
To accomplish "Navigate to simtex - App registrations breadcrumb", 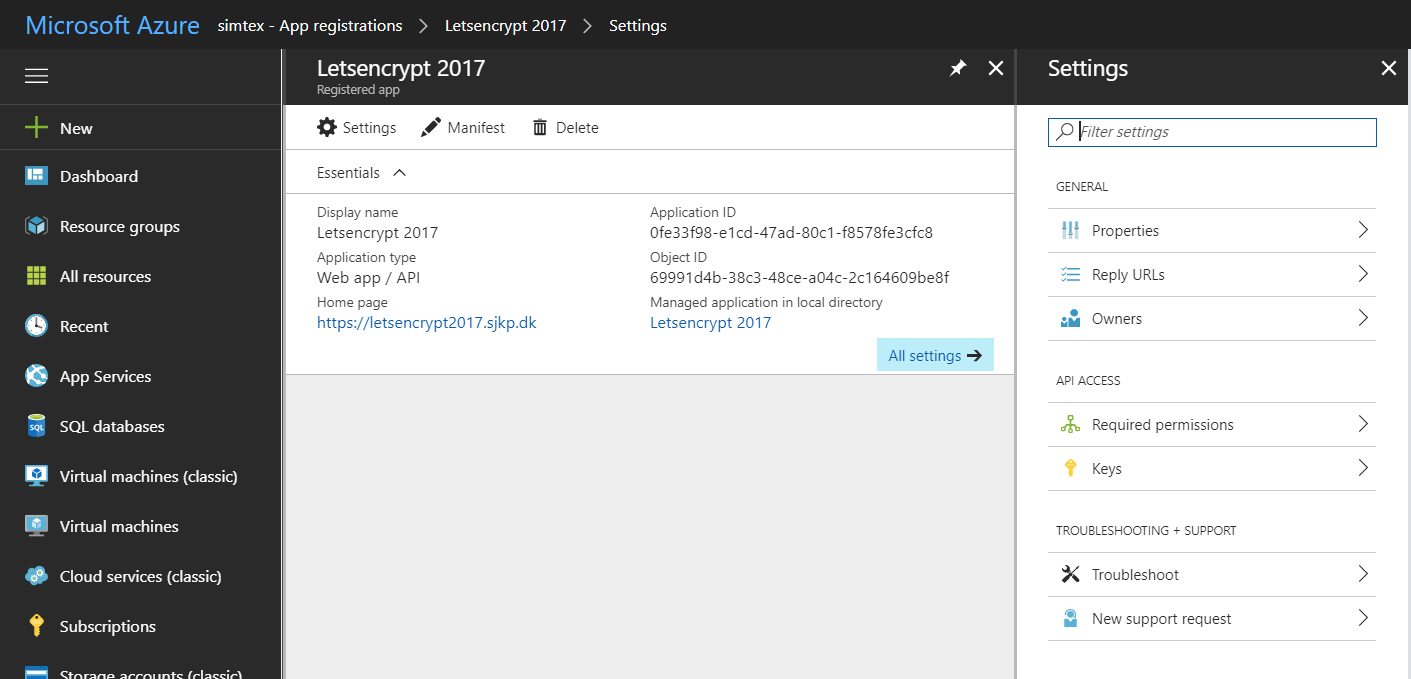I will tap(310, 26).
